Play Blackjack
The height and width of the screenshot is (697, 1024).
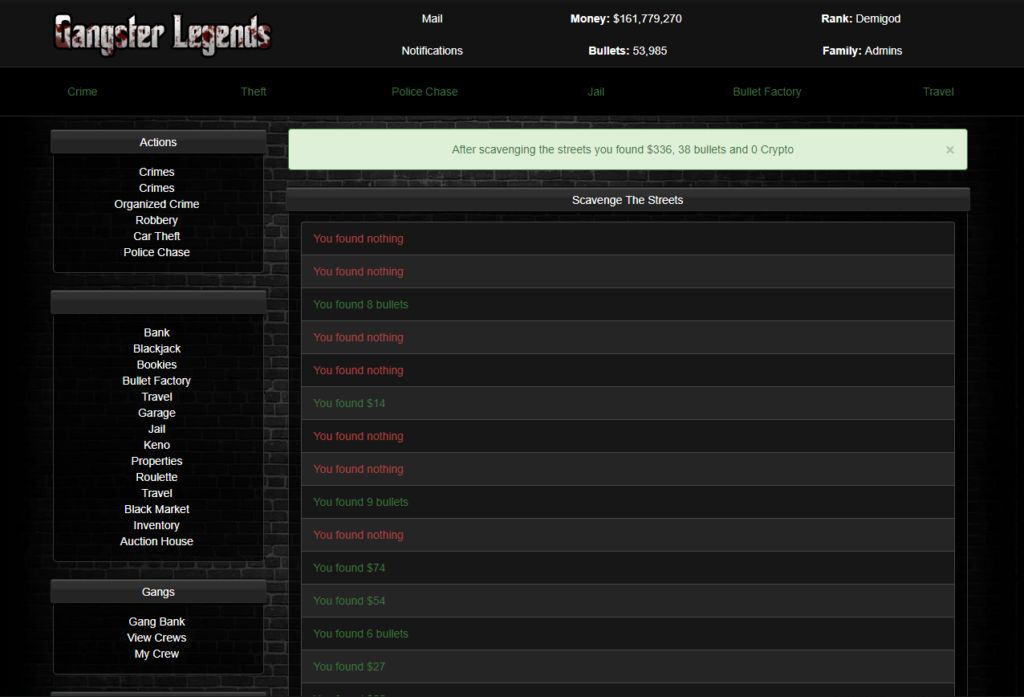[x=156, y=348]
